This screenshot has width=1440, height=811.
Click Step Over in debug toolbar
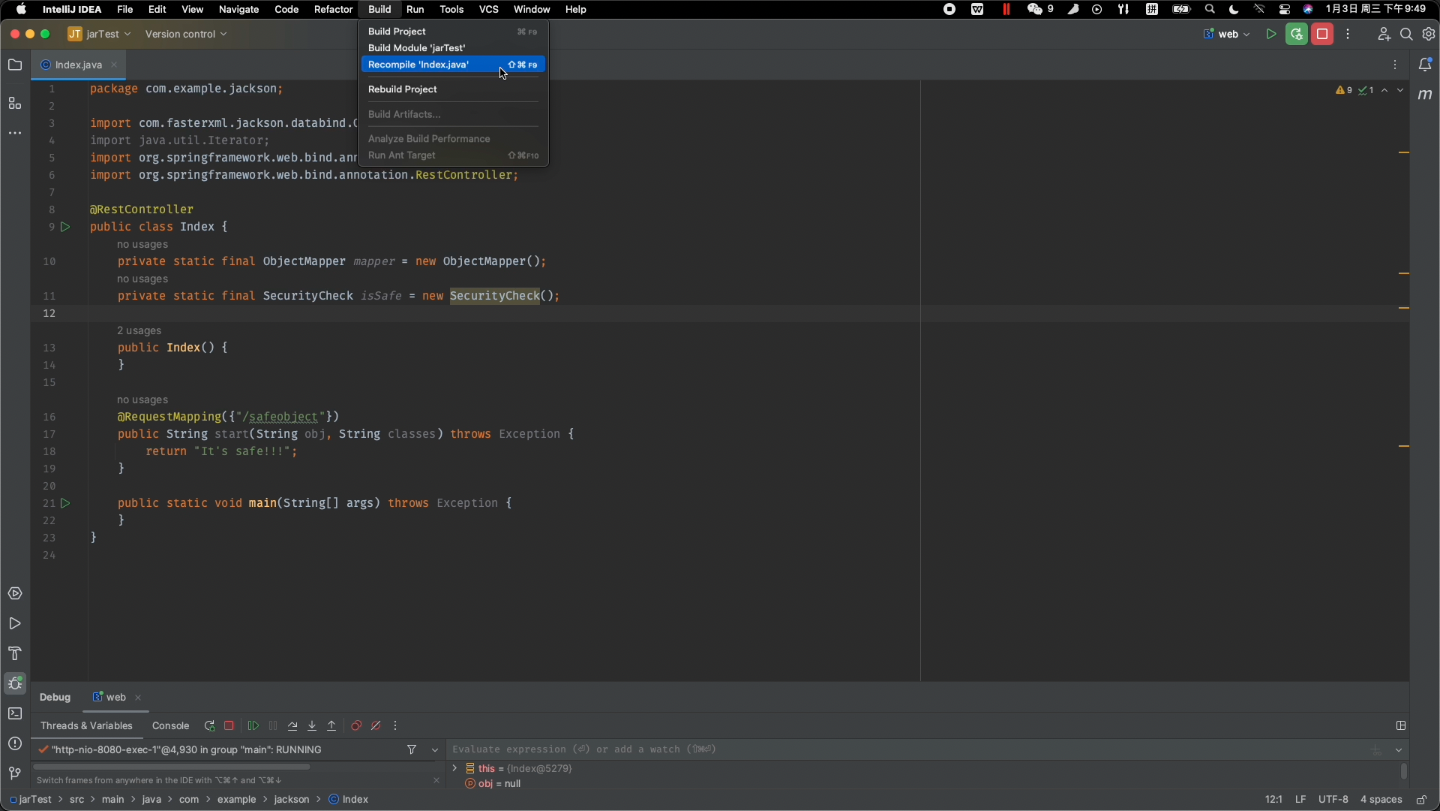point(292,726)
